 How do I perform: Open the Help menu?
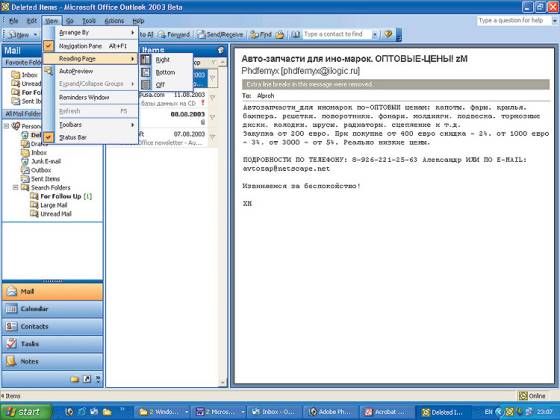[138, 21]
